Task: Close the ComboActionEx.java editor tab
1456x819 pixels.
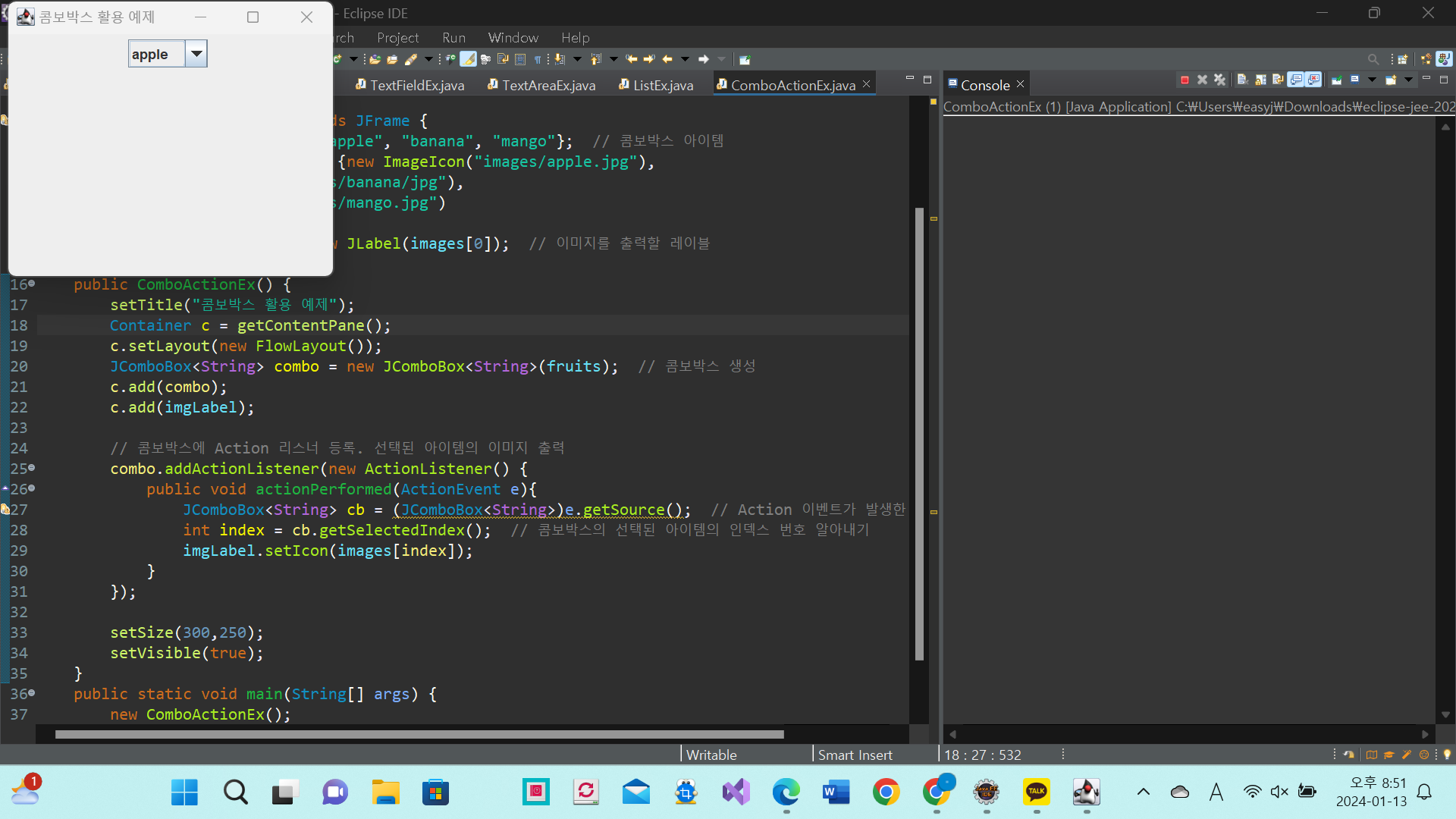Action: point(866,84)
